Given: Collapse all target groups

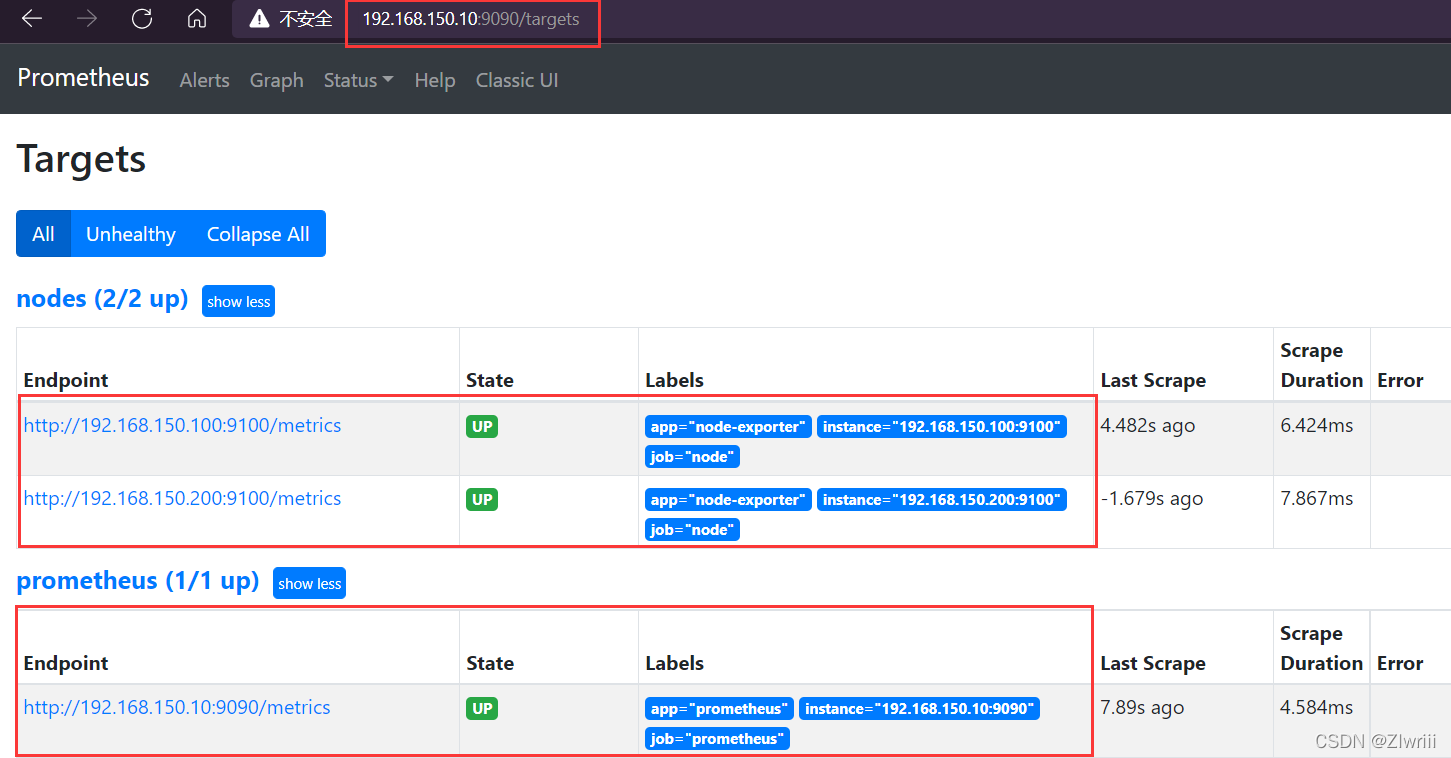Looking at the screenshot, I should pyautogui.click(x=258, y=233).
